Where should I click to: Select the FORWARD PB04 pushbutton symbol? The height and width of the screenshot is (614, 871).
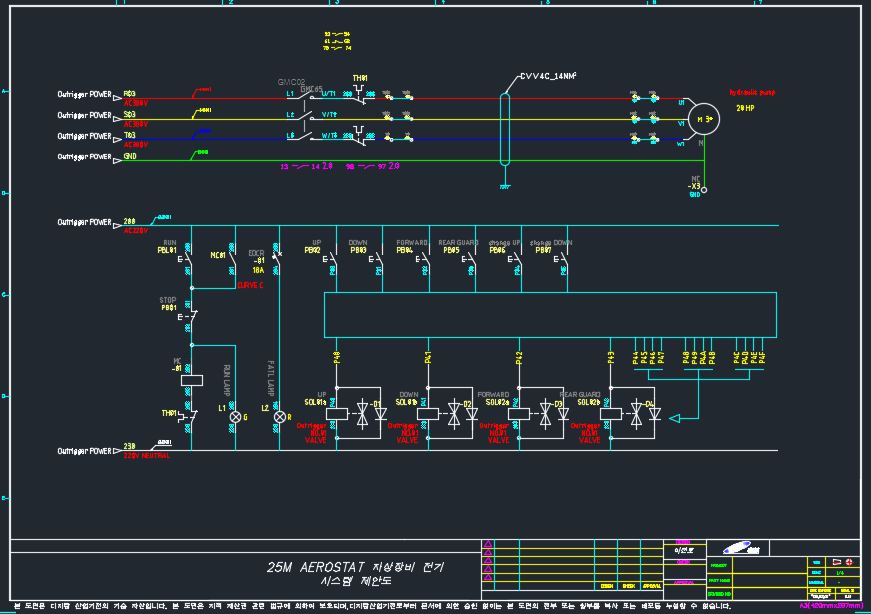(x=423, y=259)
